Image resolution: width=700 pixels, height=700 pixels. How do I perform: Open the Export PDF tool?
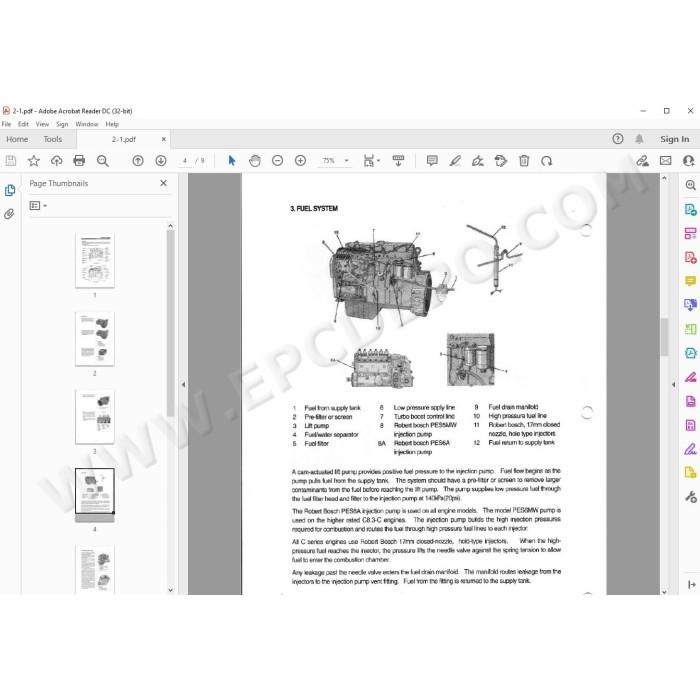(690, 209)
